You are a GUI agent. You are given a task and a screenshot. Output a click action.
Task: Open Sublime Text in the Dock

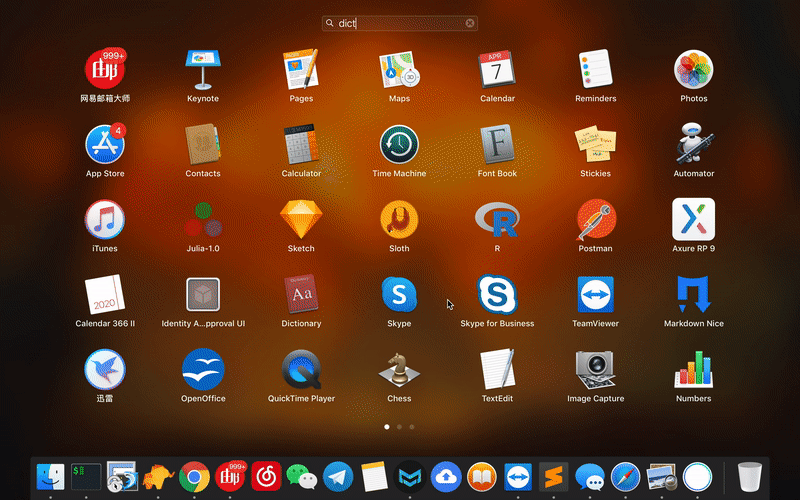coord(554,477)
